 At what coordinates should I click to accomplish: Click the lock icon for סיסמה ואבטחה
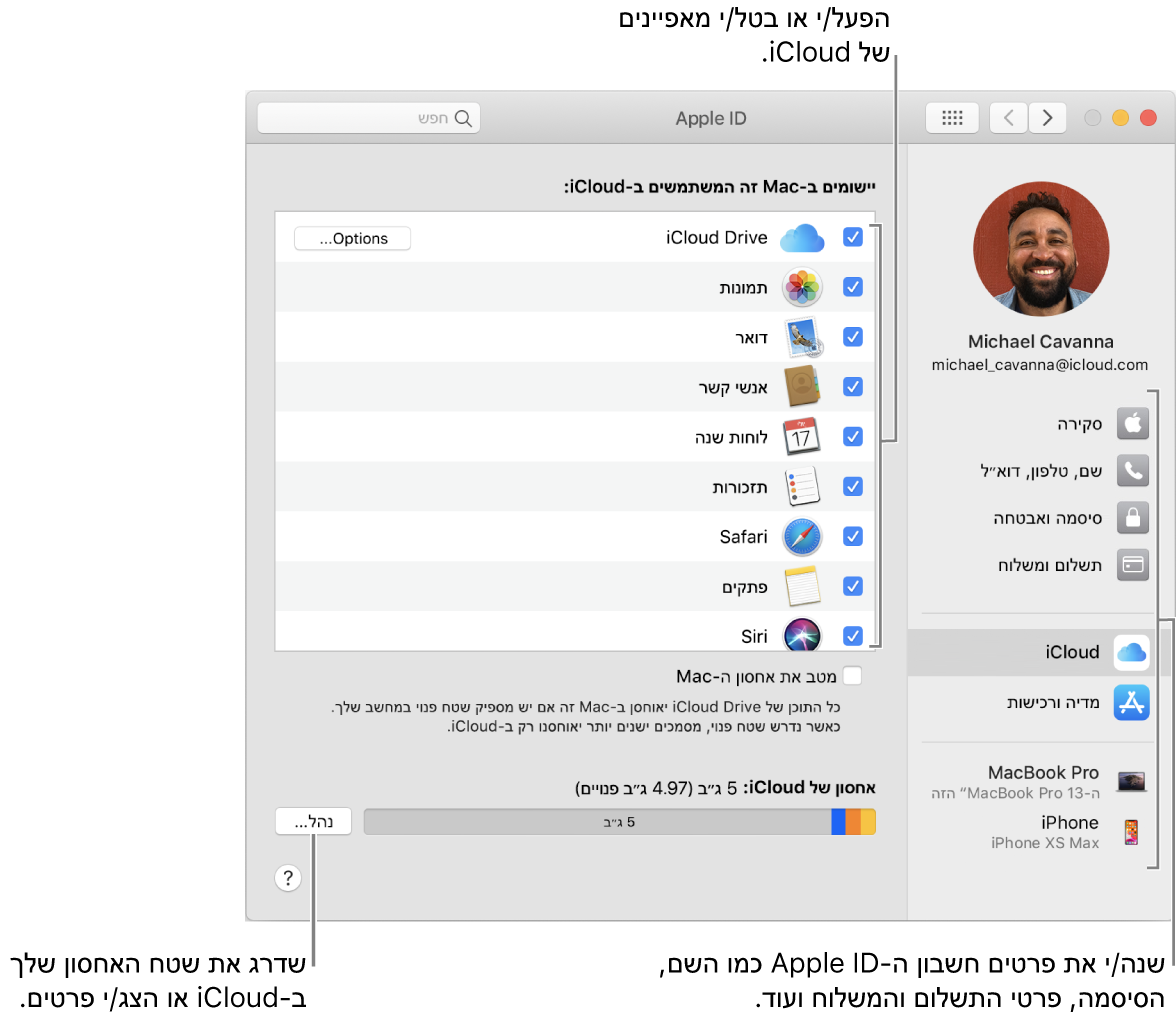(x=1132, y=518)
